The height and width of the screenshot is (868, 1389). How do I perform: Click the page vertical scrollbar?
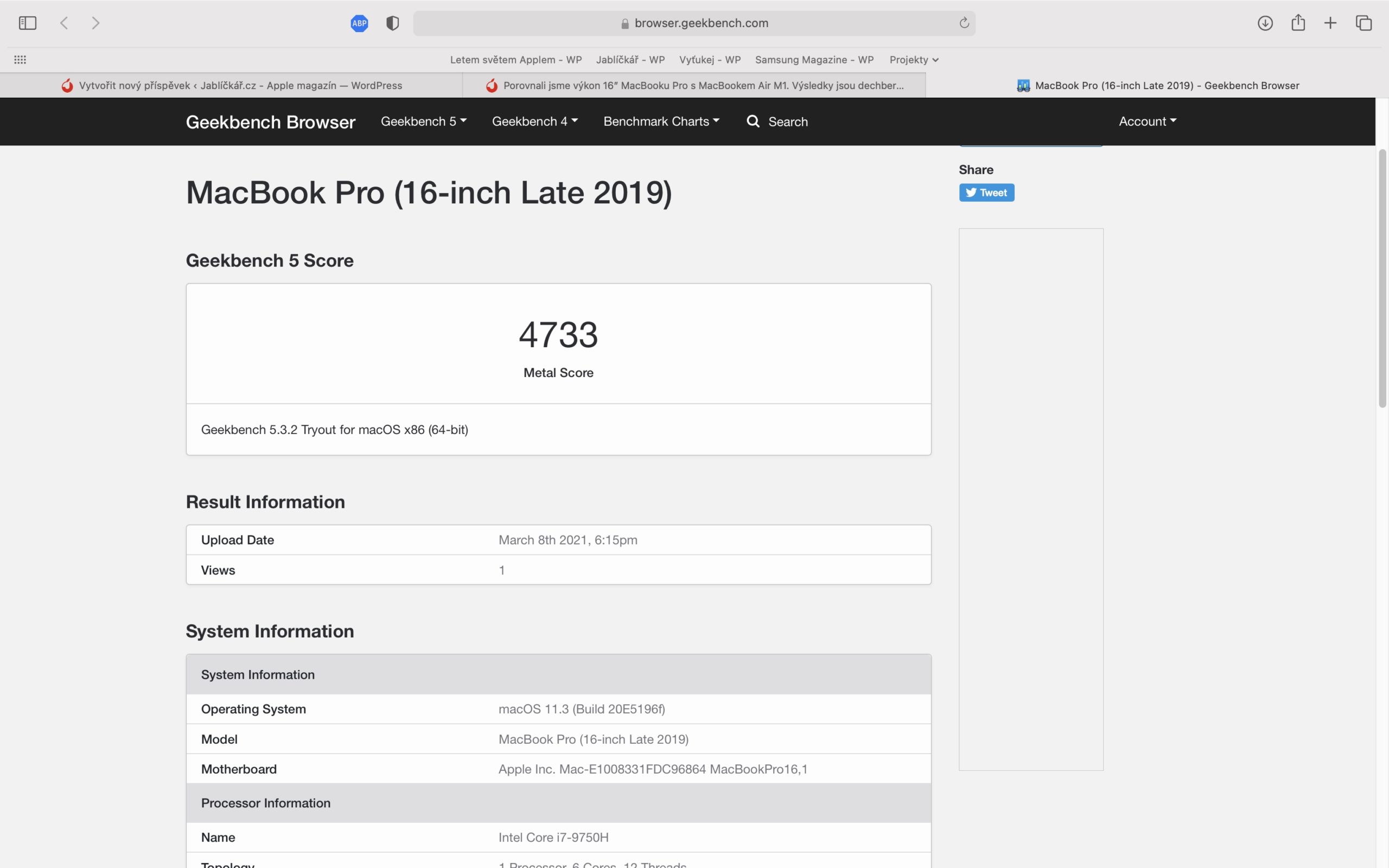[x=1382, y=278]
